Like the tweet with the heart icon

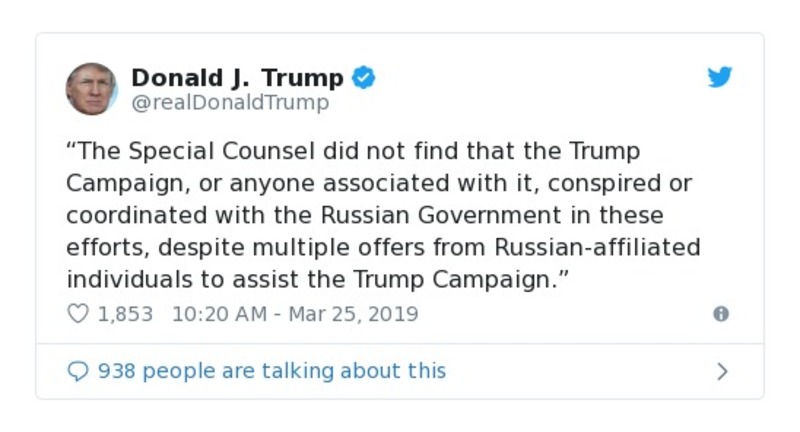click(78, 314)
